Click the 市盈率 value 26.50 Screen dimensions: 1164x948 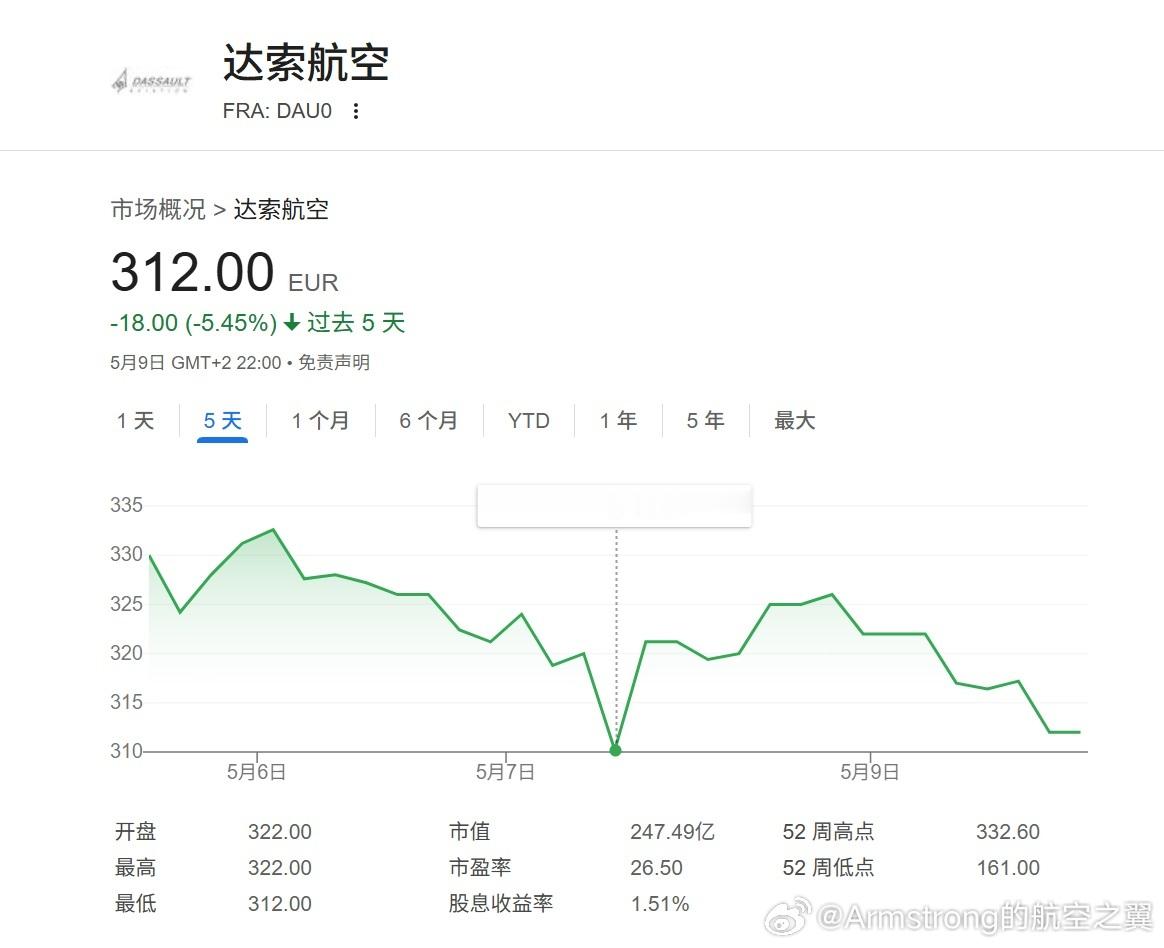tap(656, 868)
